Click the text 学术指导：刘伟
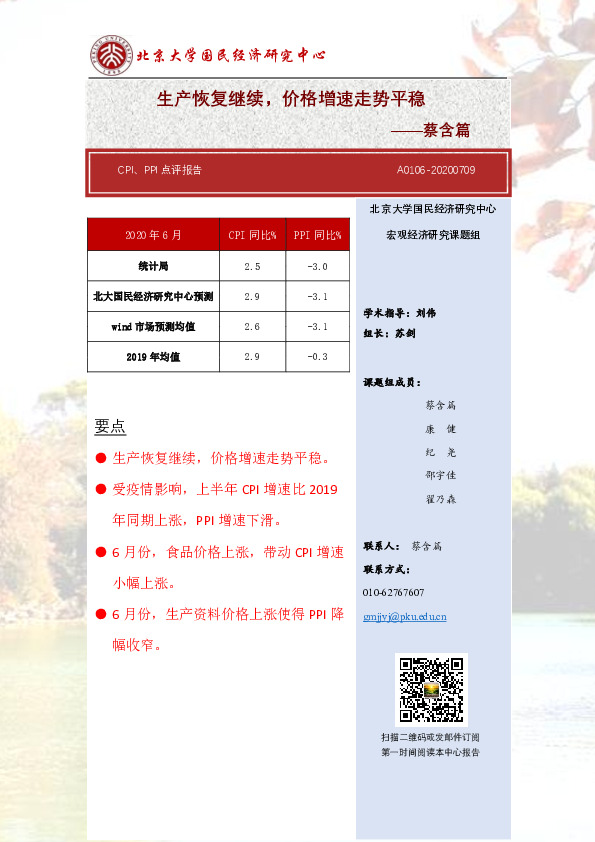 coord(400,313)
